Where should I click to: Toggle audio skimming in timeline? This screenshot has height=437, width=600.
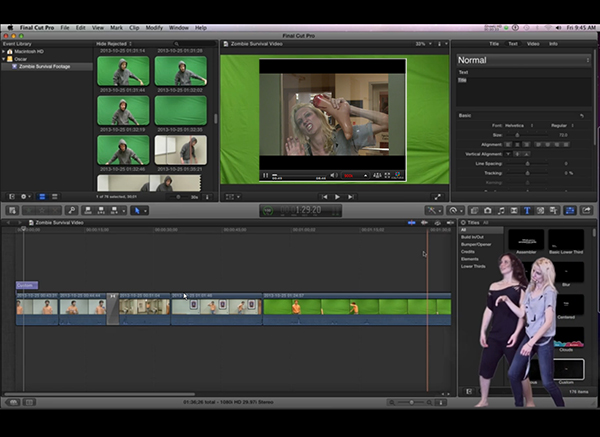click(x=424, y=223)
